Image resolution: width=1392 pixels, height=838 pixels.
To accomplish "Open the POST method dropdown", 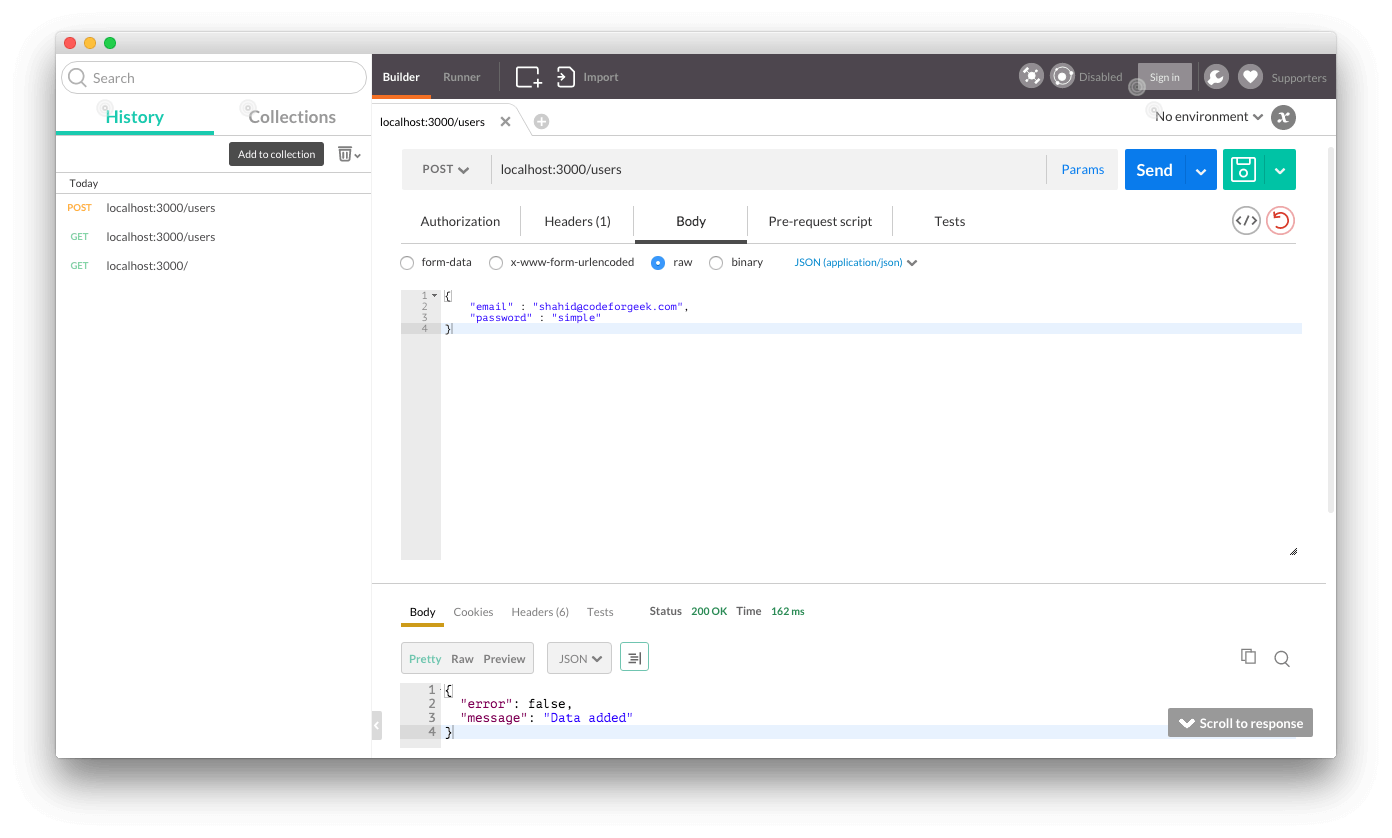I will [445, 170].
